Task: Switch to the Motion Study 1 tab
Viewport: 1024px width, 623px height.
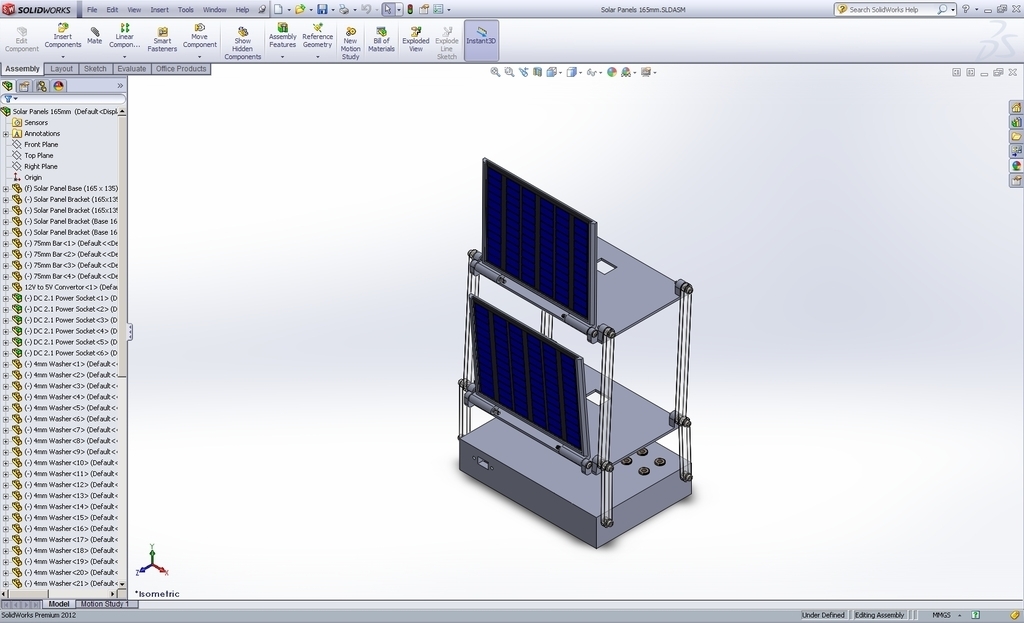Action: [x=104, y=604]
